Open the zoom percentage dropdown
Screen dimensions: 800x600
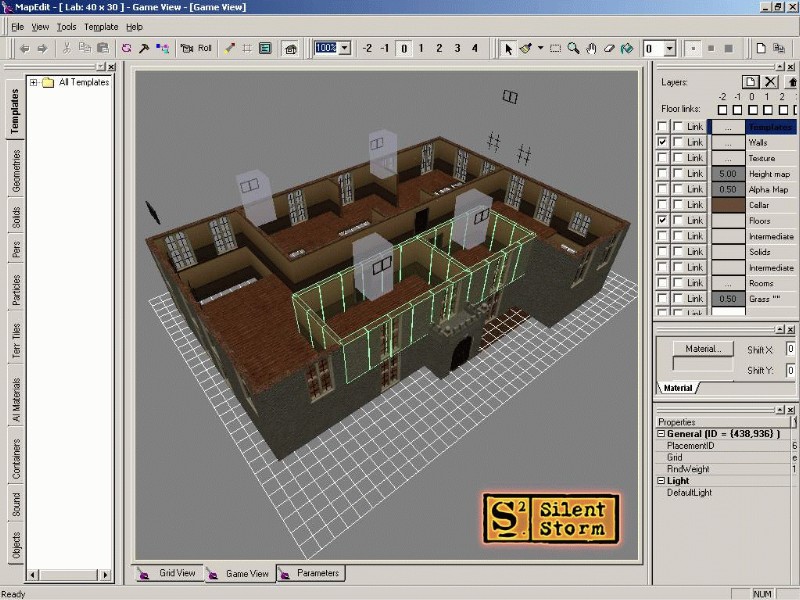pyautogui.click(x=345, y=48)
